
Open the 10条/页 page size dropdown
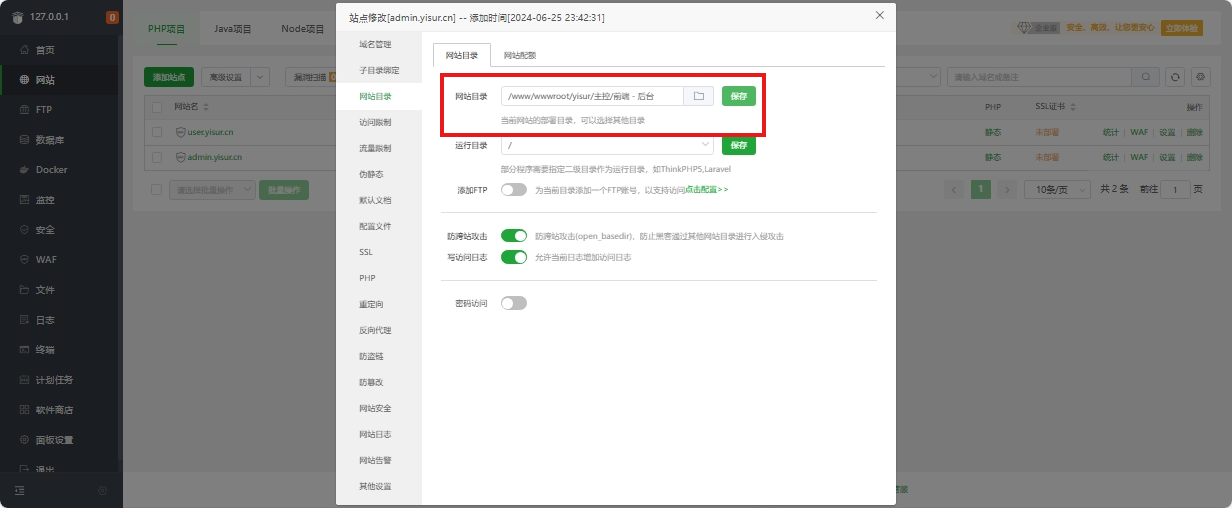[x=1062, y=189]
